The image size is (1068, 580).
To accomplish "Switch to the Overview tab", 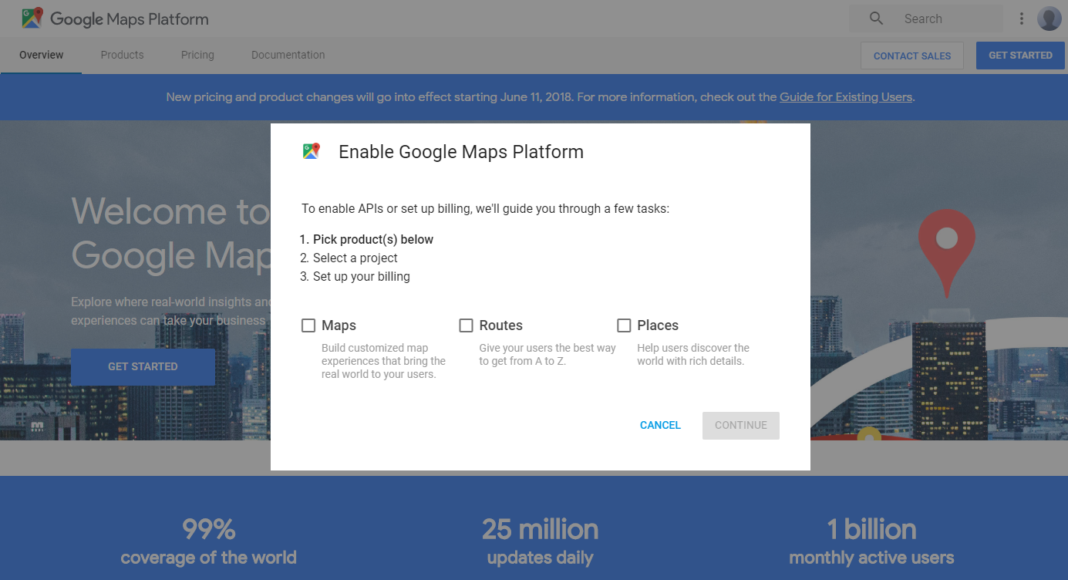I will 41,55.
